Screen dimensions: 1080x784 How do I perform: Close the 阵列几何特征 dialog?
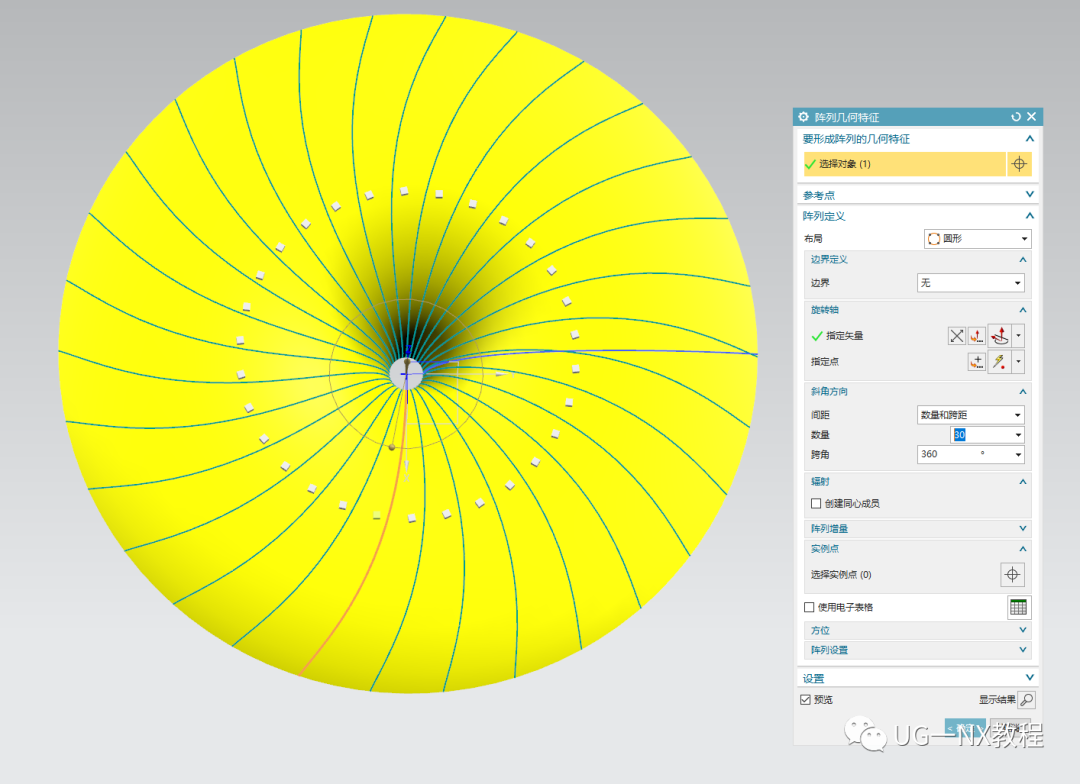[x=1031, y=117]
